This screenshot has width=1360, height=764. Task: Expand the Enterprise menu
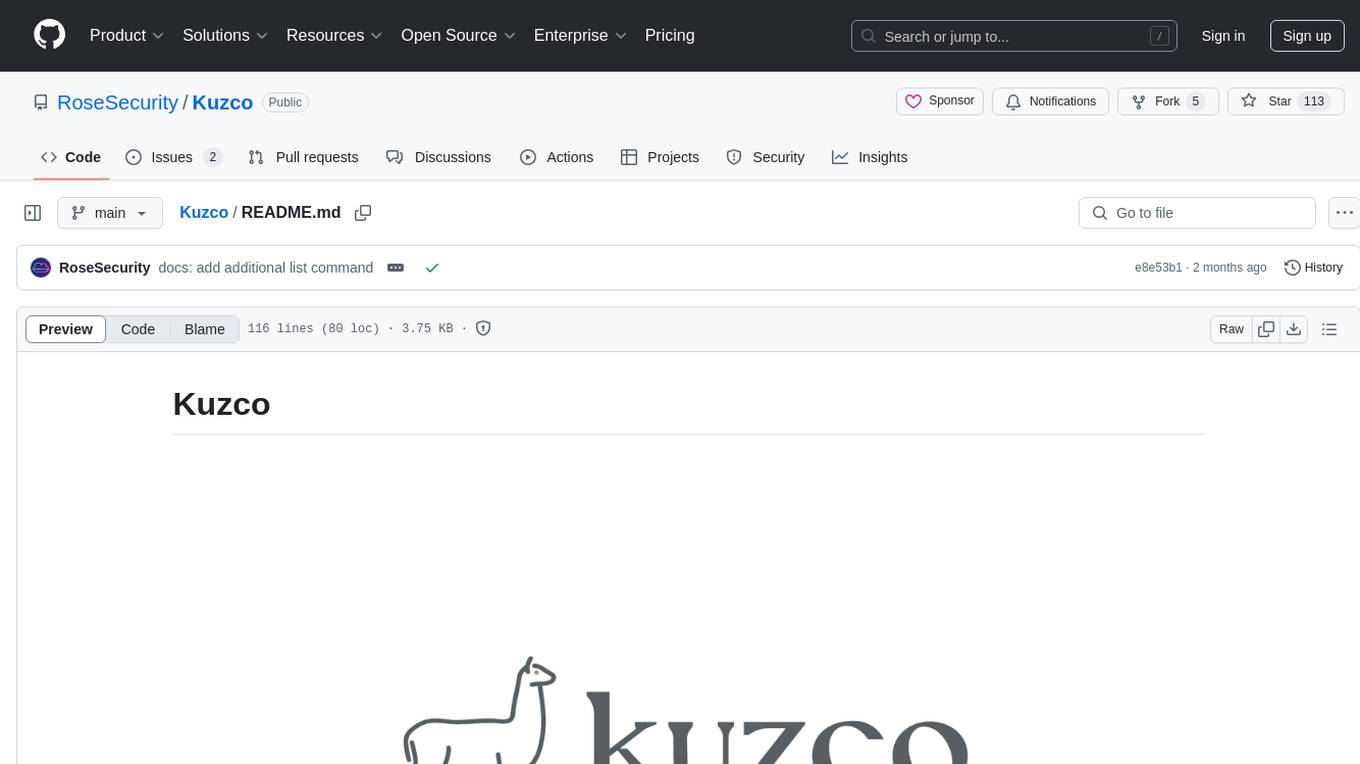point(580,35)
